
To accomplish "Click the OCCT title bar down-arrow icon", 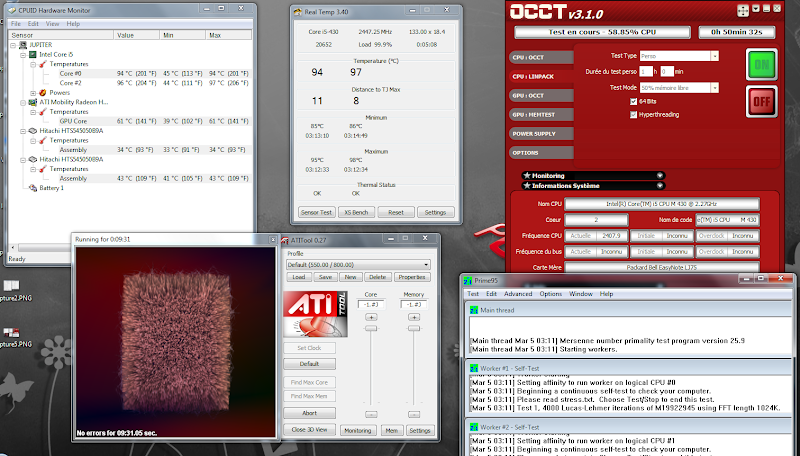I will click(756, 9).
